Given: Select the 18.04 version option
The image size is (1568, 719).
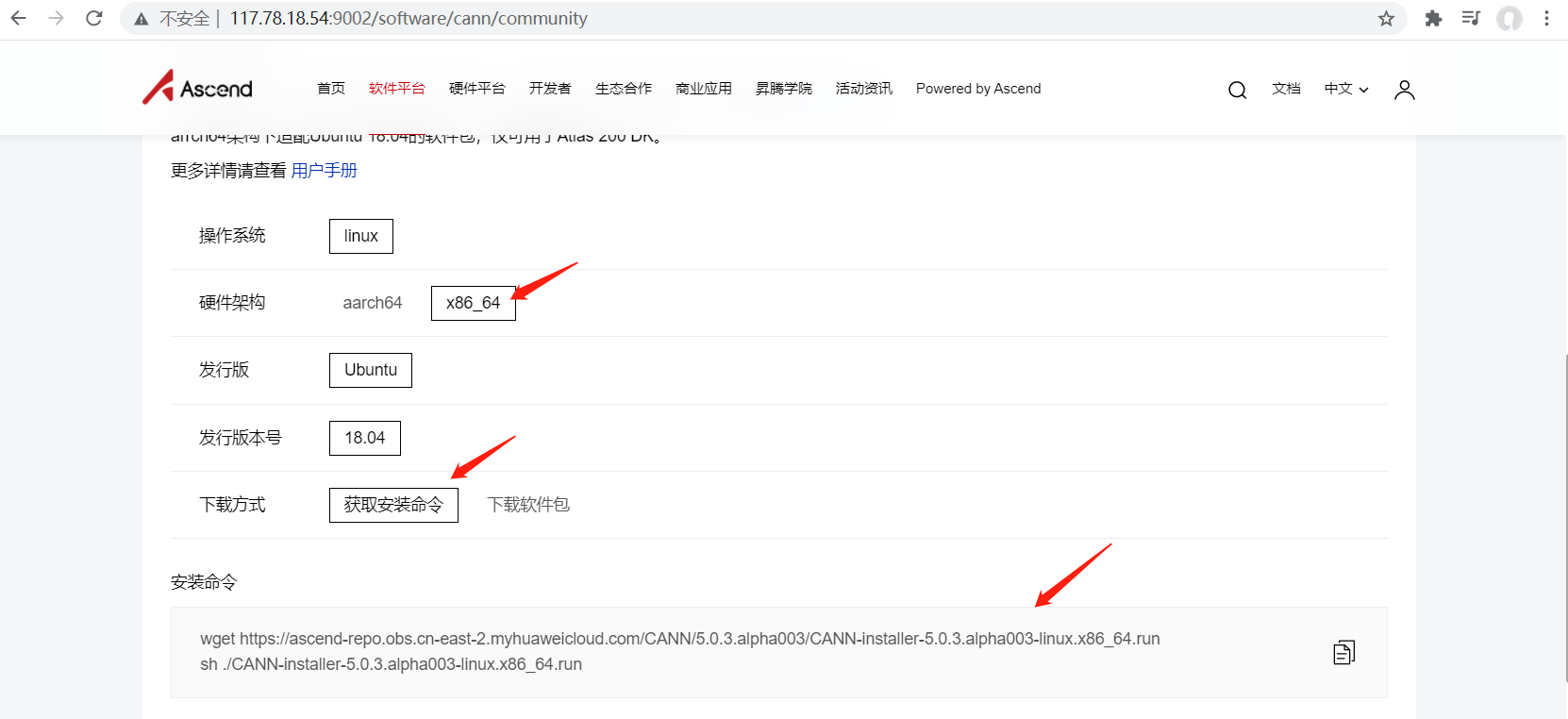Looking at the screenshot, I should click(x=365, y=438).
